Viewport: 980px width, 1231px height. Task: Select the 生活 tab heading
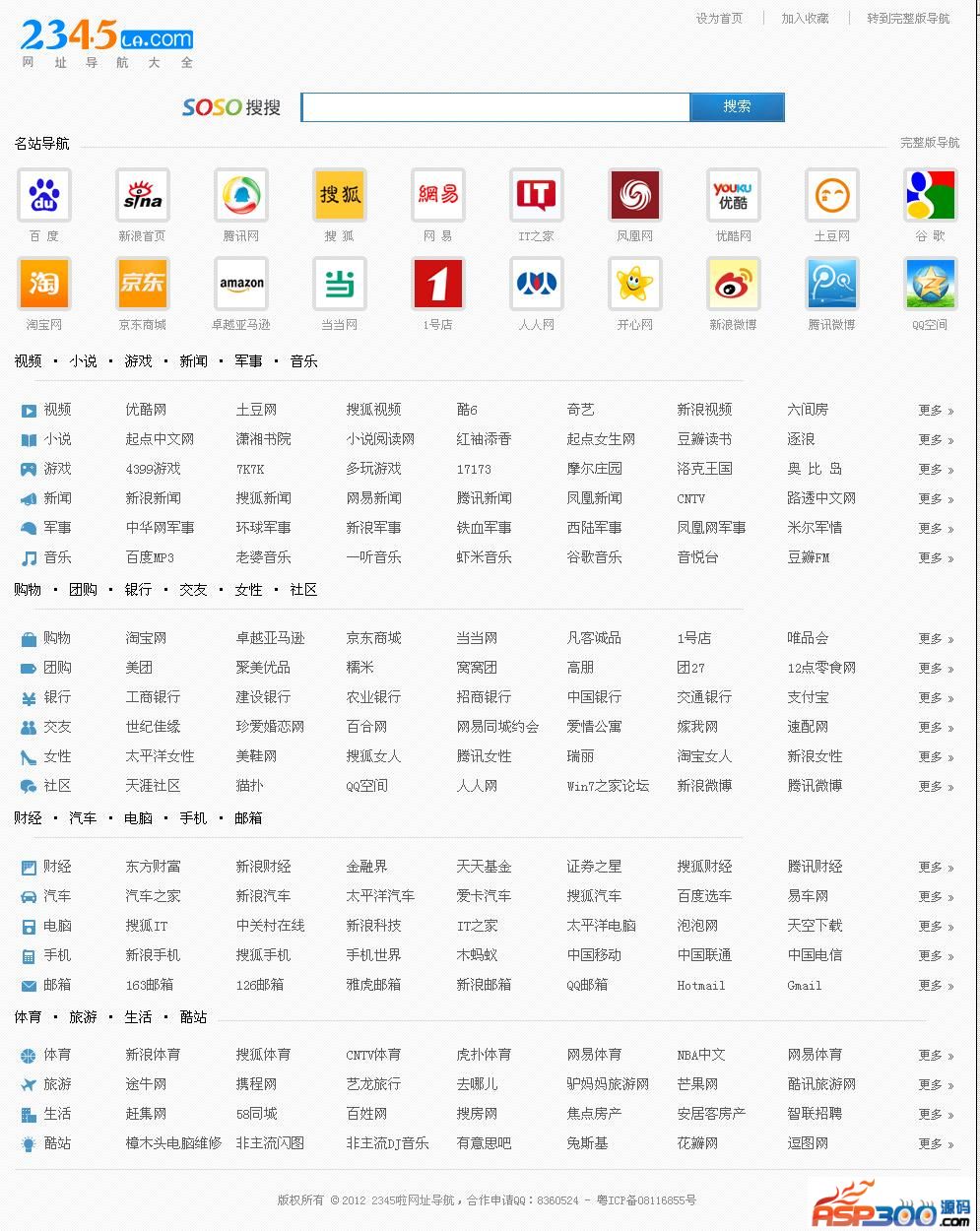click(x=138, y=1017)
